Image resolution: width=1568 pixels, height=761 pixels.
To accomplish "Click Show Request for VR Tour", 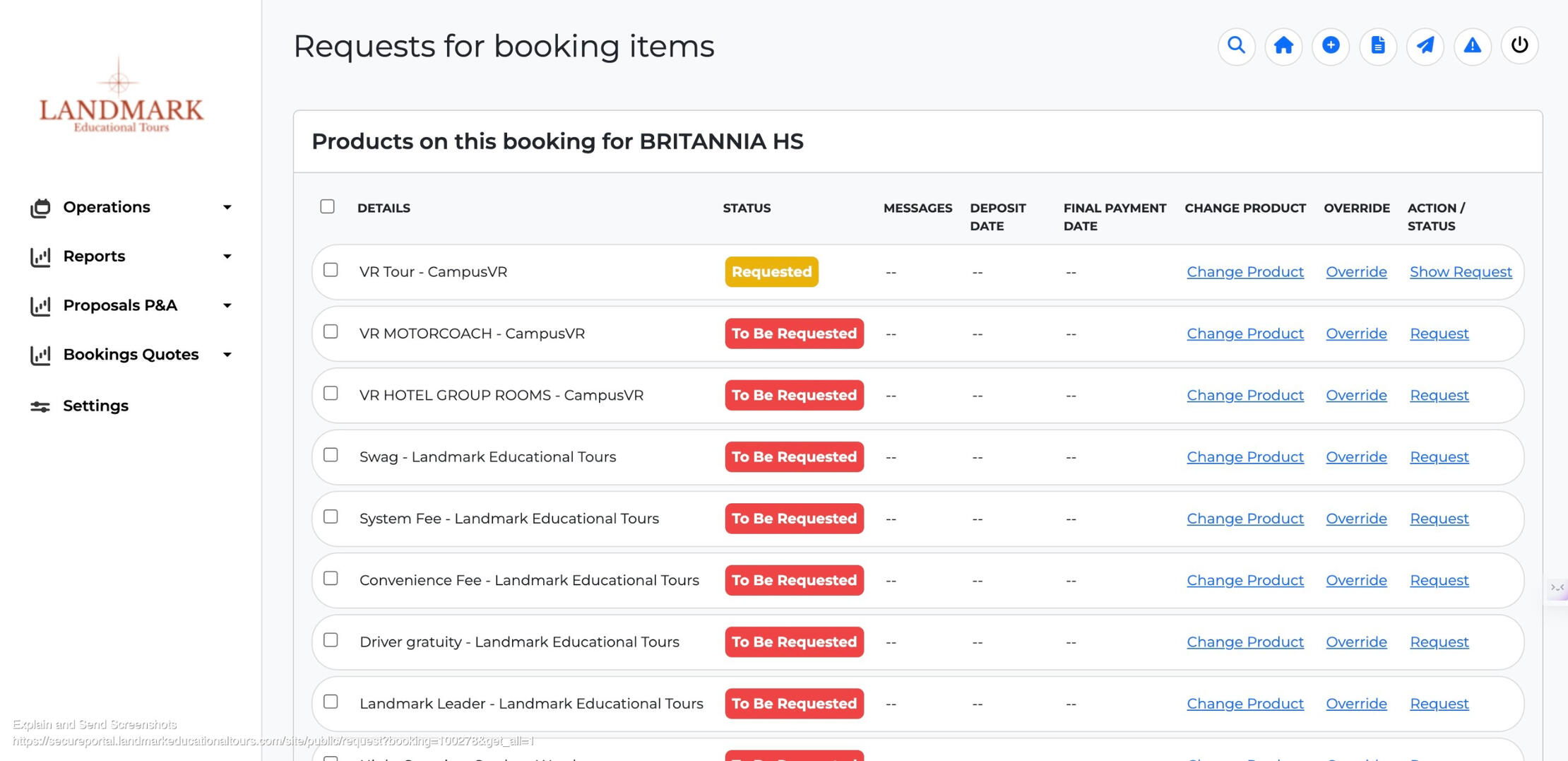I will [1461, 272].
